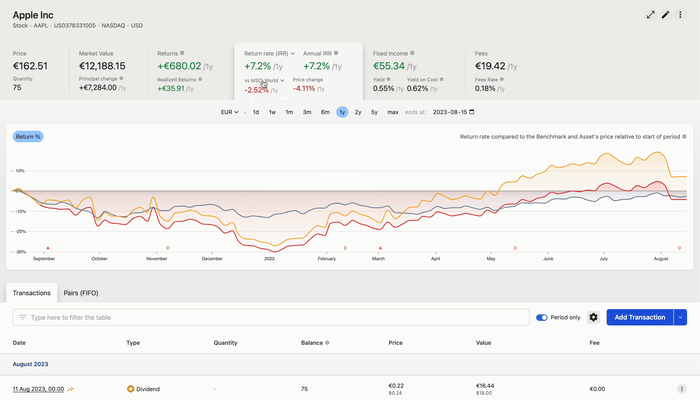Click filter icon in table search box

(22, 317)
